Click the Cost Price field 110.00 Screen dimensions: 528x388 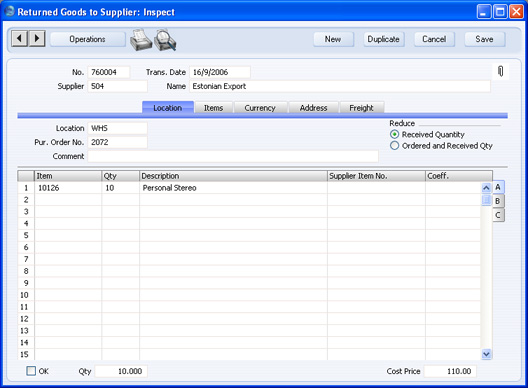tap(450, 371)
